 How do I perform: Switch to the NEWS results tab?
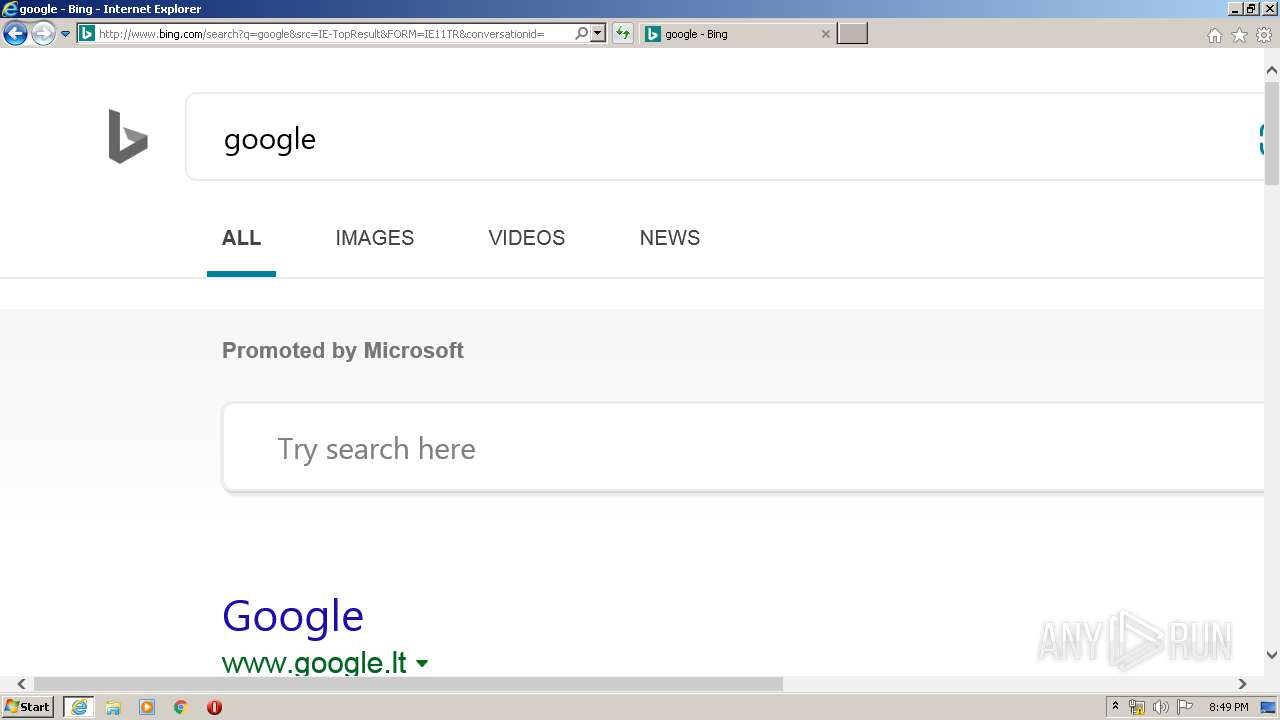(x=670, y=238)
